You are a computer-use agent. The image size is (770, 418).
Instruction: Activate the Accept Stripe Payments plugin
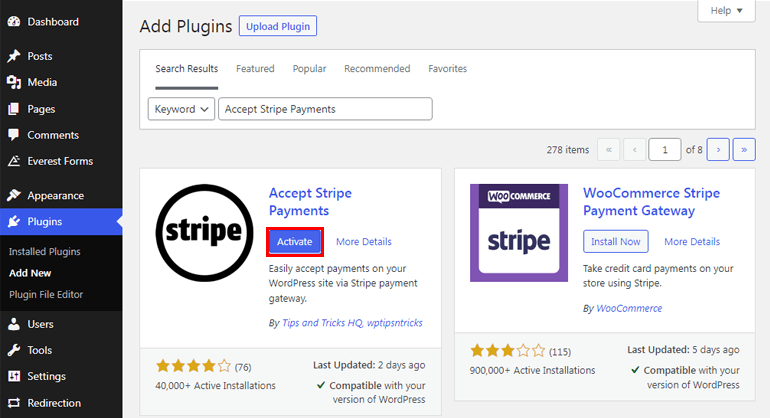[295, 242]
